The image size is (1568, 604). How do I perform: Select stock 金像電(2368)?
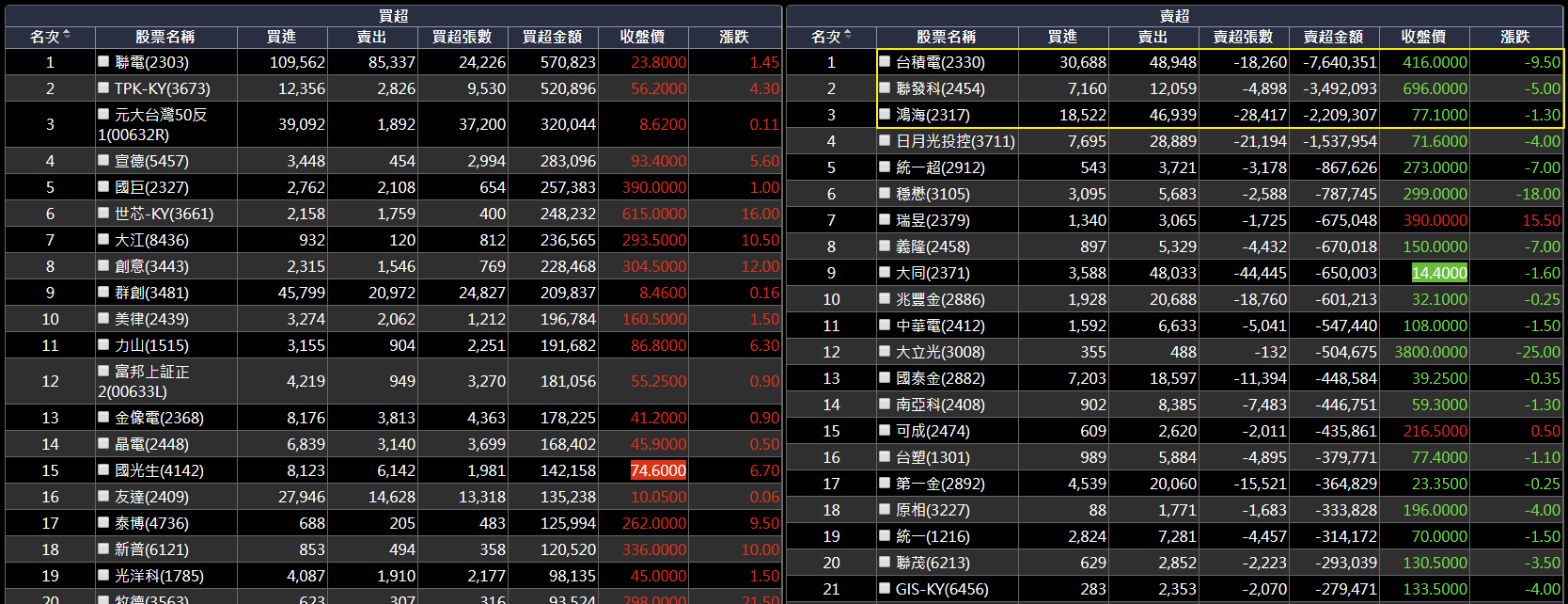[x=159, y=418]
